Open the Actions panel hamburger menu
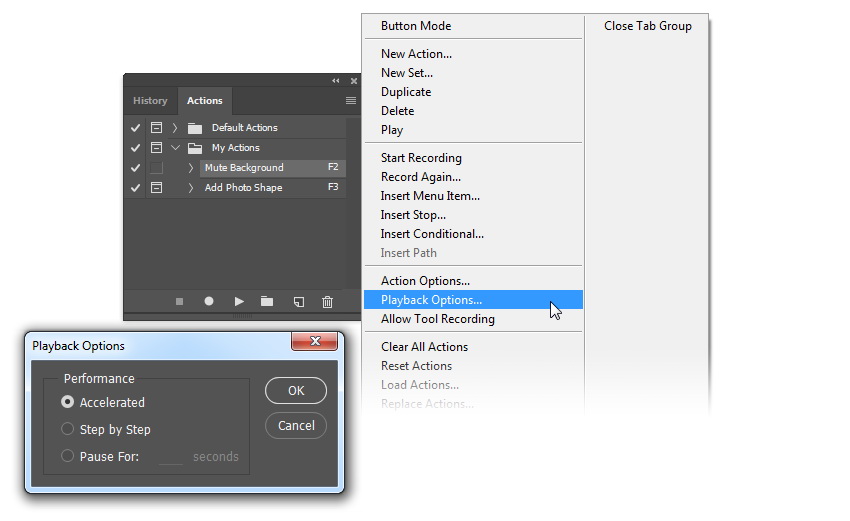 pos(351,100)
